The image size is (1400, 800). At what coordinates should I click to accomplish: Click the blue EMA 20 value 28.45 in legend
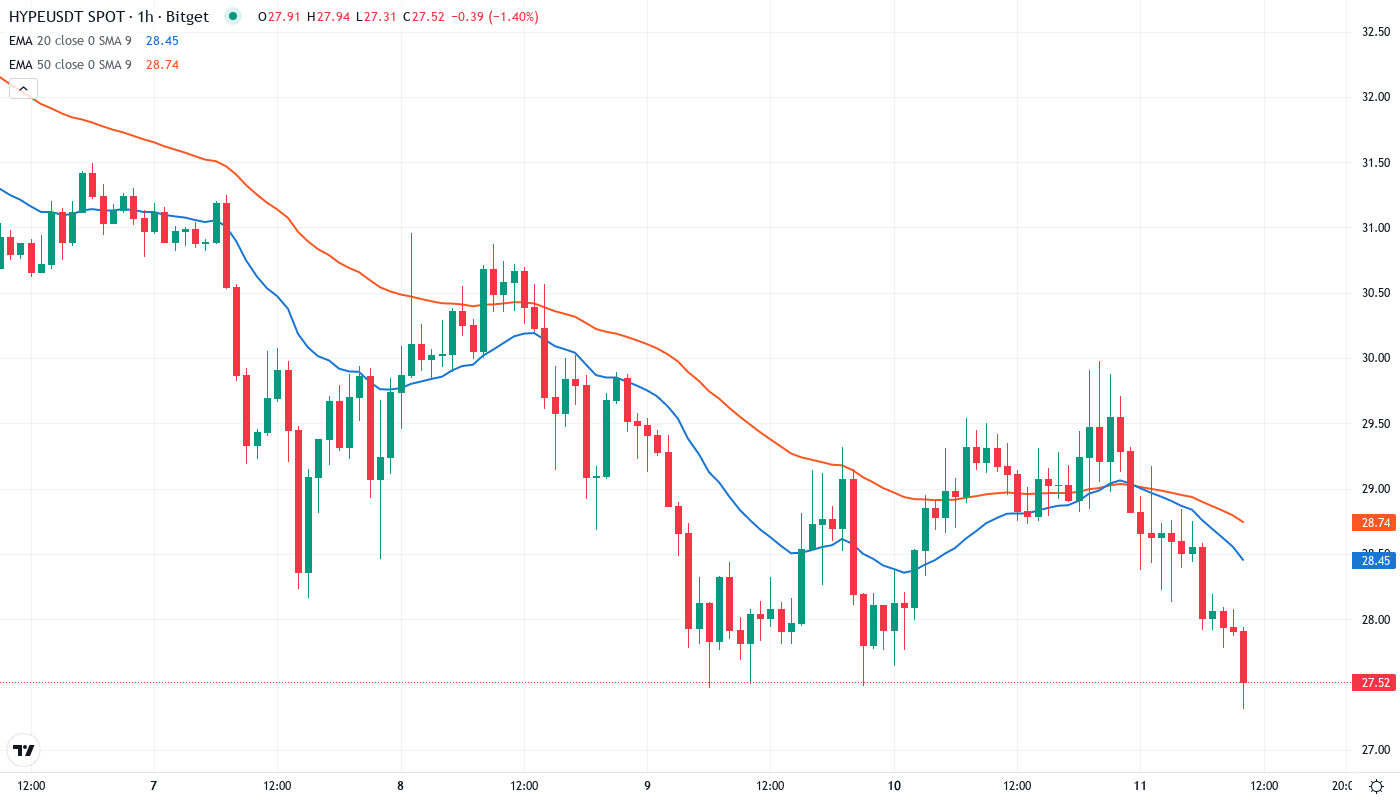(162, 40)
